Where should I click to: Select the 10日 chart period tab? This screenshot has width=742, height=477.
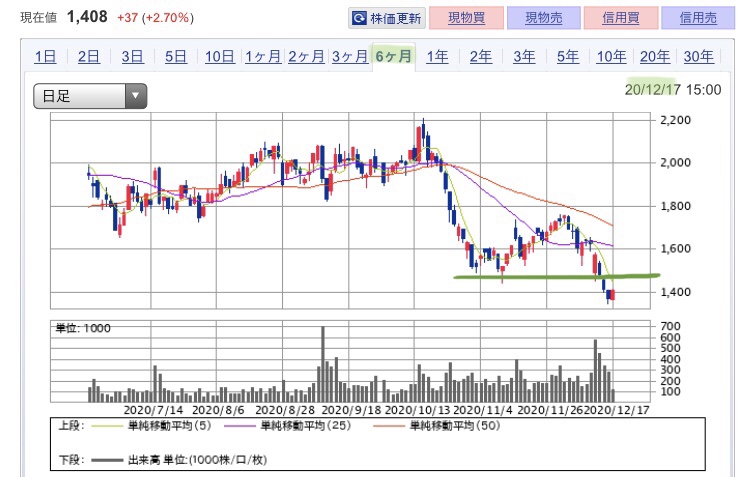[220, 56]
